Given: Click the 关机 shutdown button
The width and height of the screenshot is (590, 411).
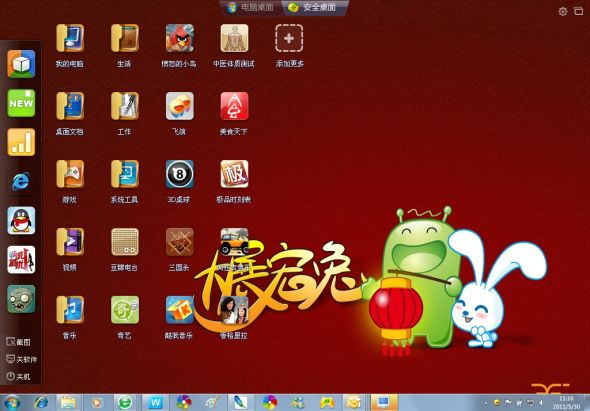Looking at the screenshot, I should click(18, 376).
